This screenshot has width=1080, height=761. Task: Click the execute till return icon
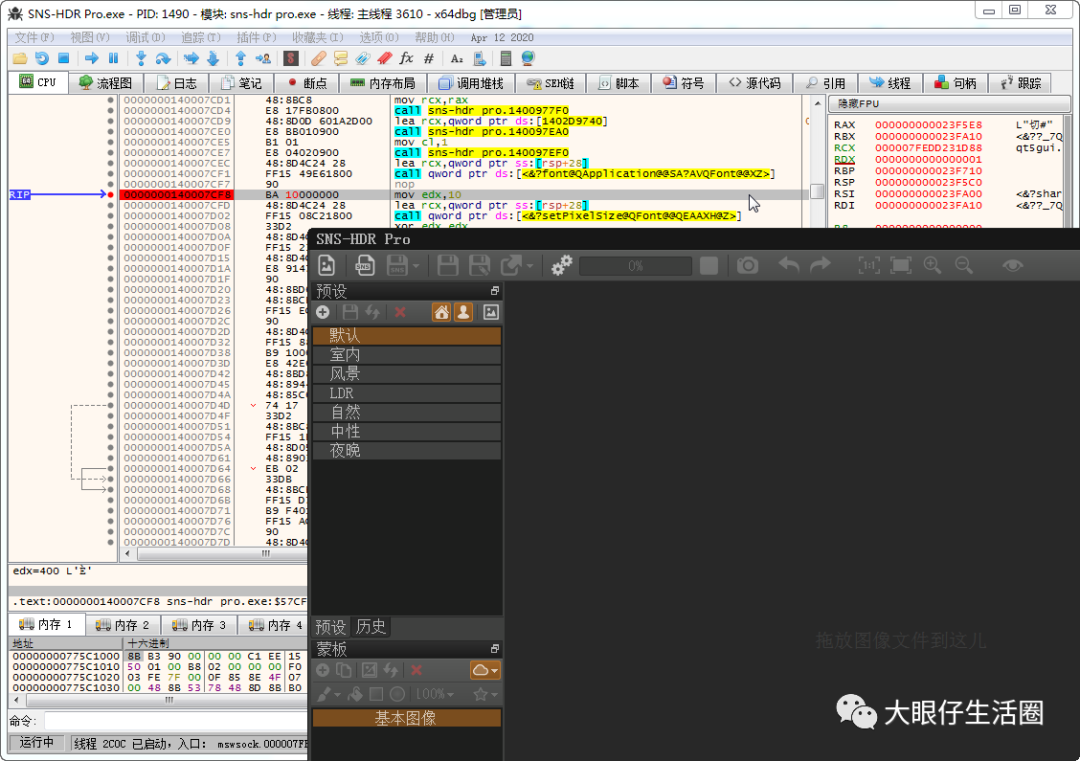[x=240, y=59]
